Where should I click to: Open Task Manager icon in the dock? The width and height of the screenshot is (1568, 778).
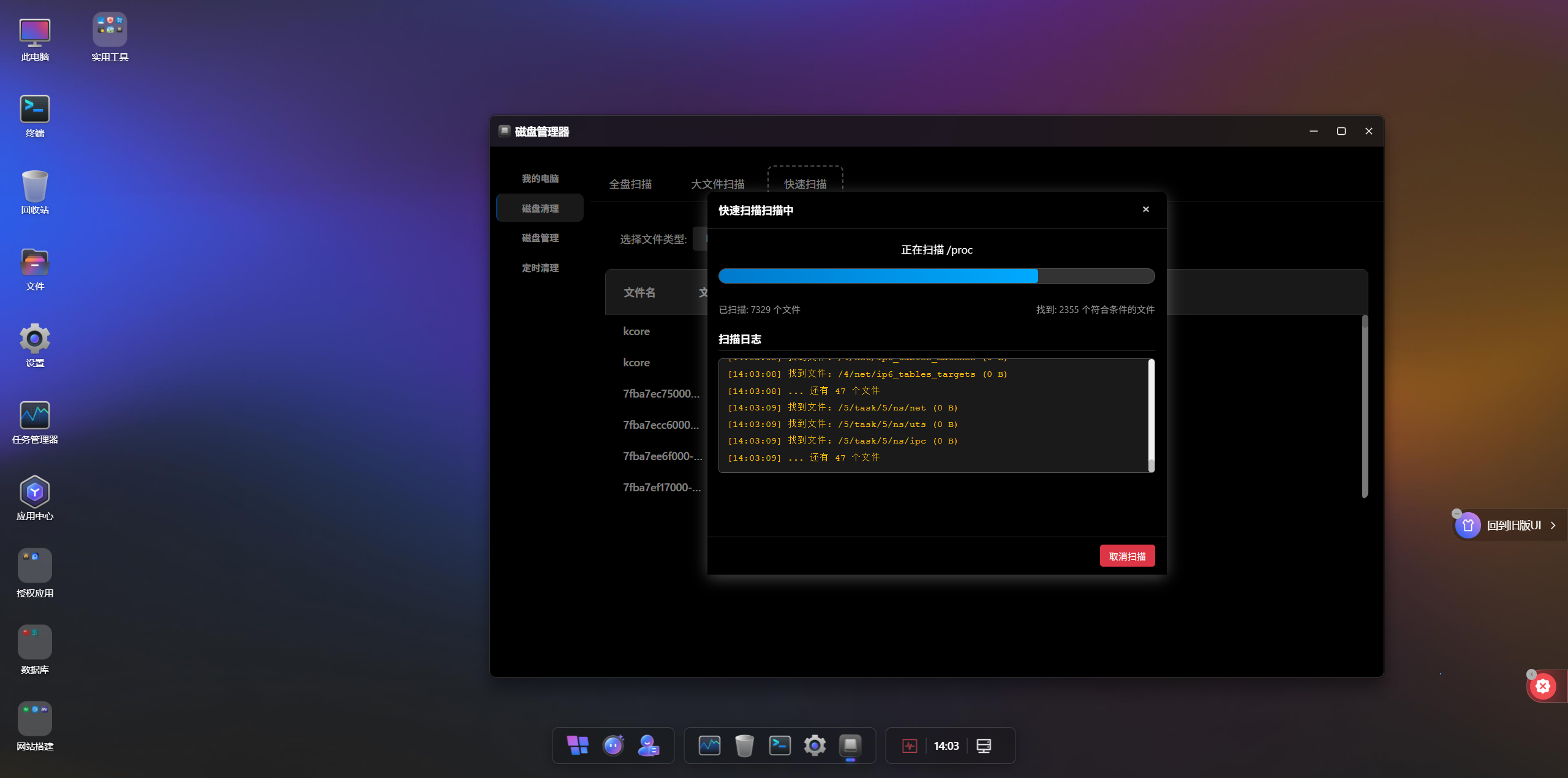tap(709, 746)
